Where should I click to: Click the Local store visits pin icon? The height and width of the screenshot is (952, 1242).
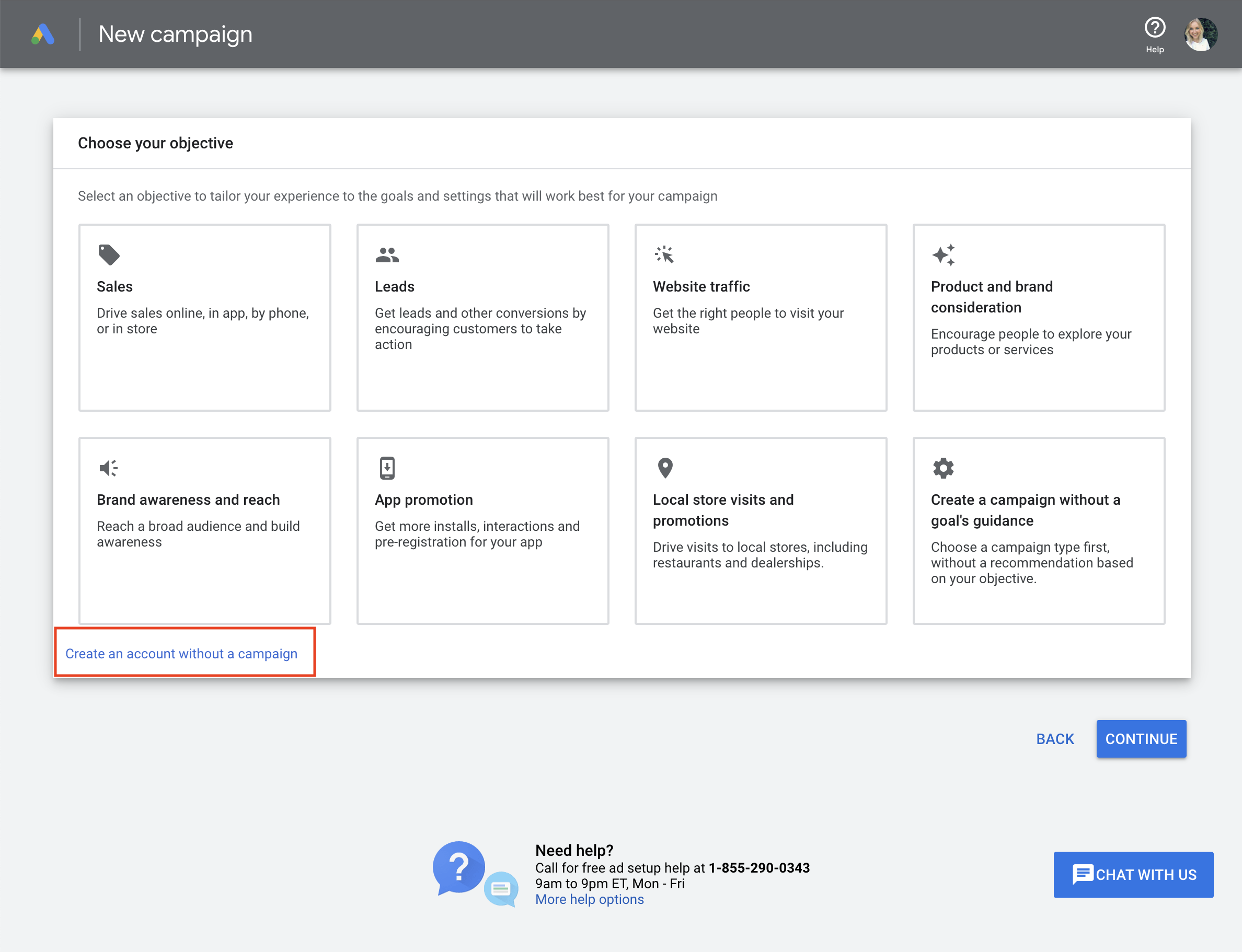665,468
